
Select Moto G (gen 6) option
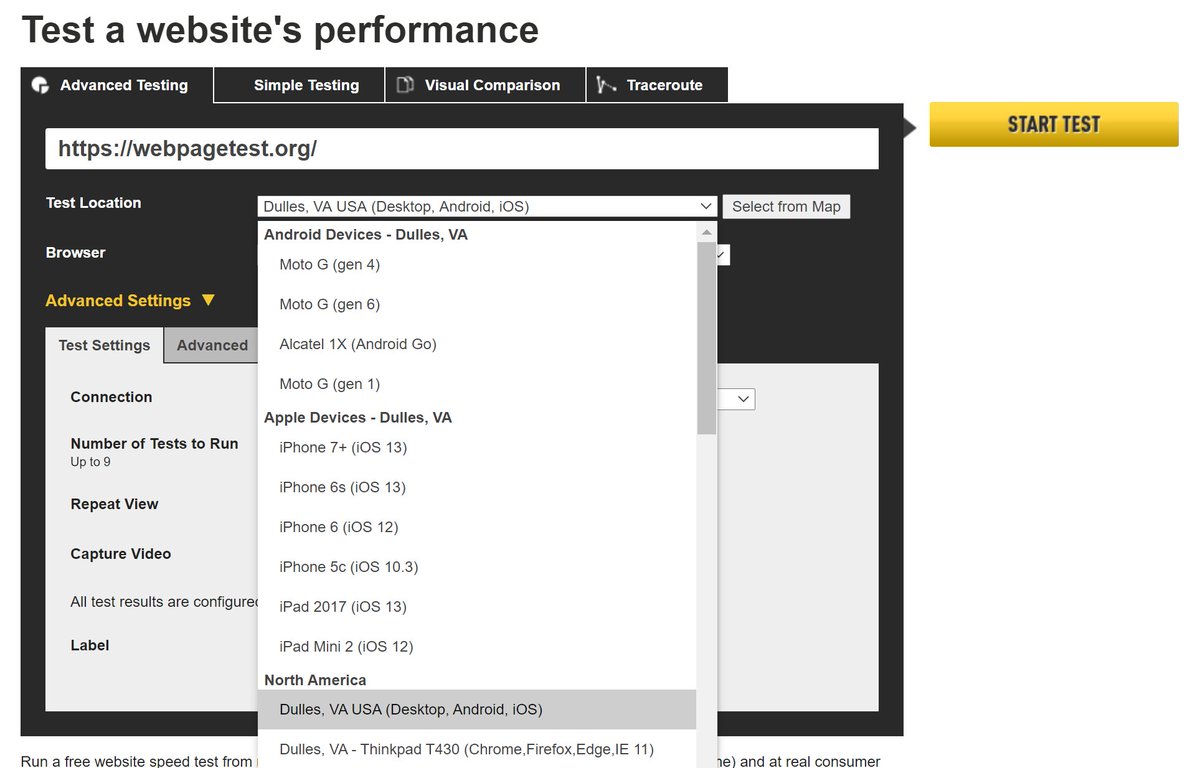click(477, 304)
